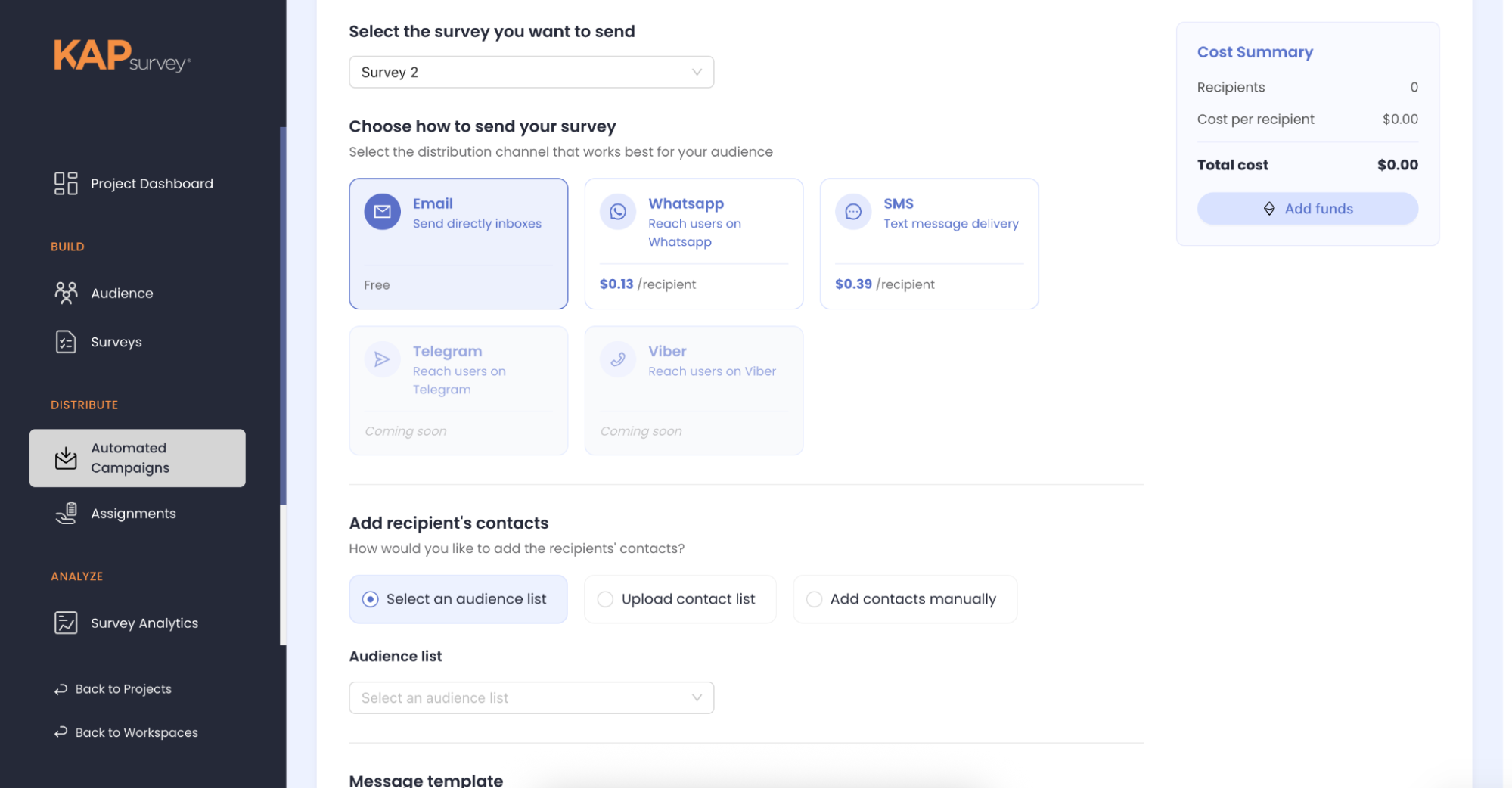Click the '$0.13 /recipient' price text
This screenshot has height=789, width=1512.
[x=647, y=284]
